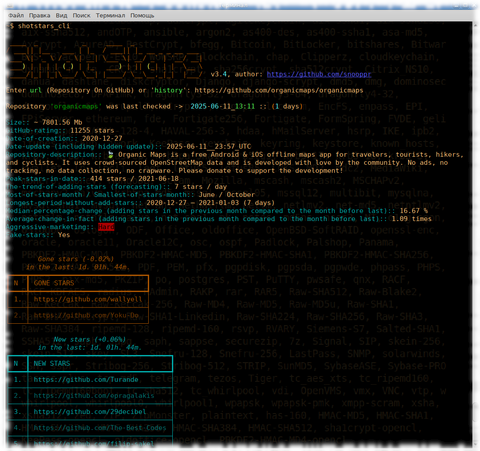
Task: Click the '7 stars / day' trend value
Action: [x=200, y=187]
